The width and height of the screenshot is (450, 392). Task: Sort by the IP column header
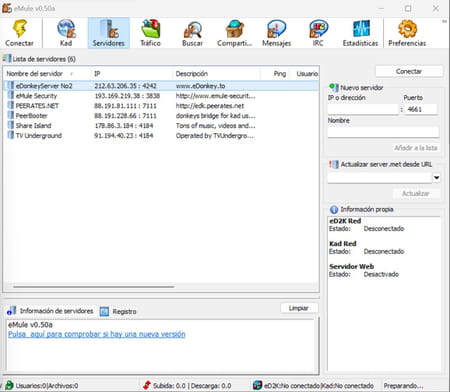coord(131,74)
